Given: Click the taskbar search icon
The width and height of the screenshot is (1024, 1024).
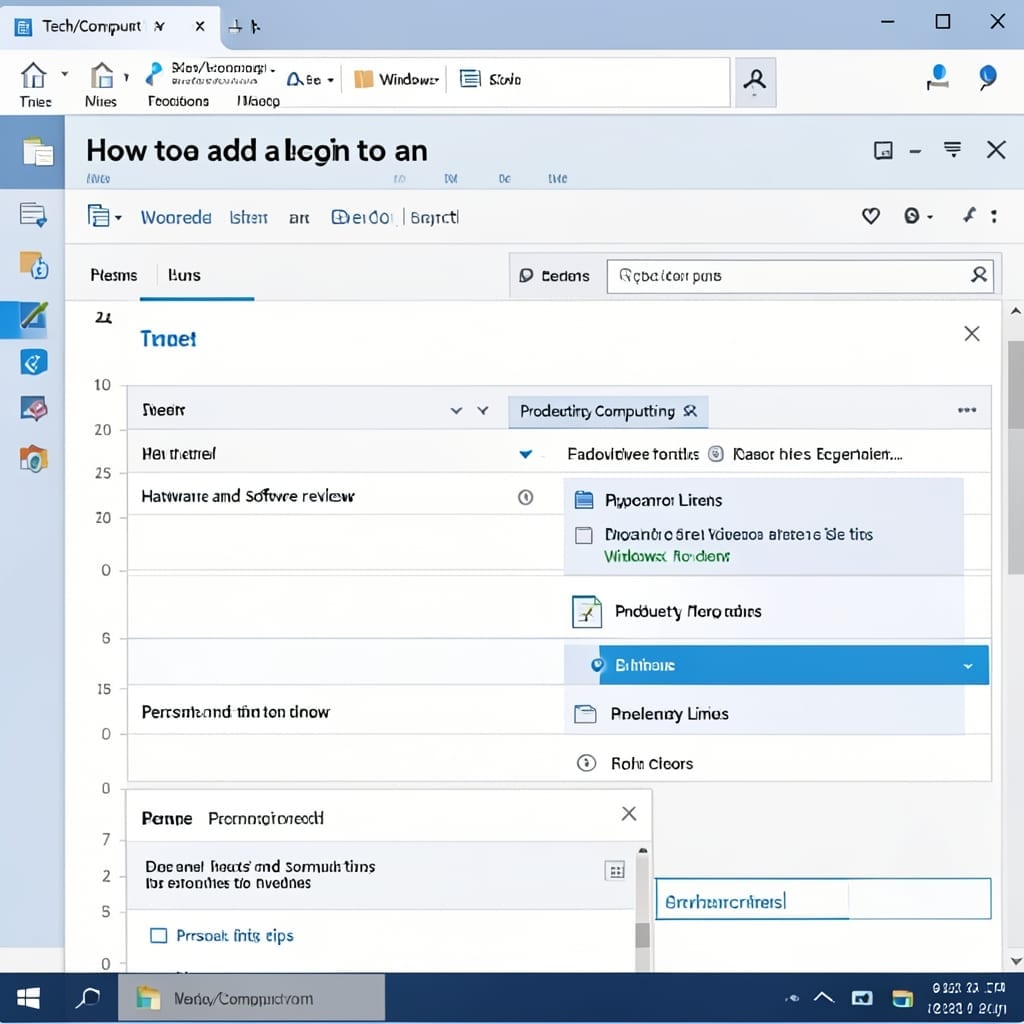Looking at the screenshot, I should [x=88, y=998].
